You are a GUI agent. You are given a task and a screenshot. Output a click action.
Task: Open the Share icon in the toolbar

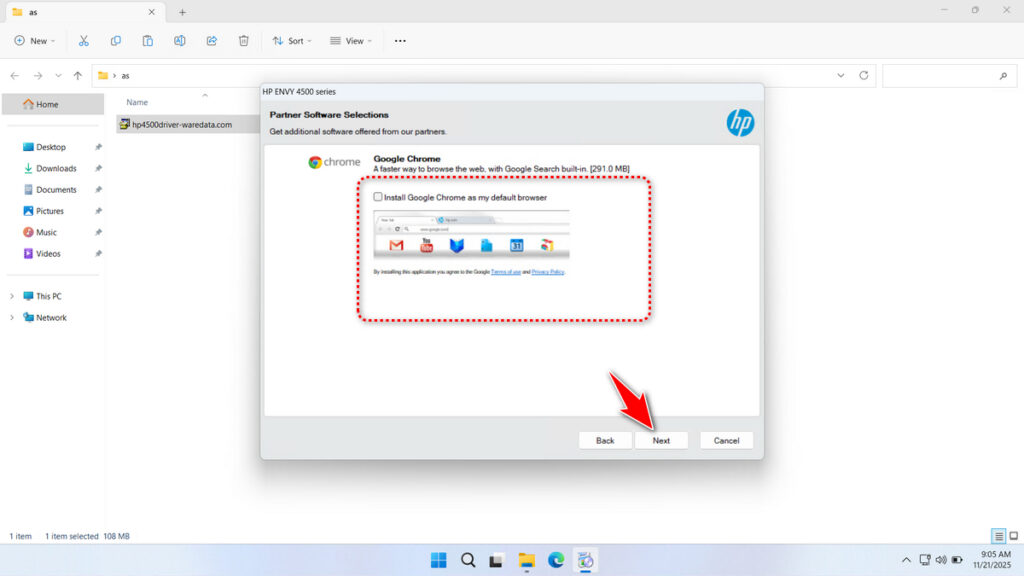point(211,41)
